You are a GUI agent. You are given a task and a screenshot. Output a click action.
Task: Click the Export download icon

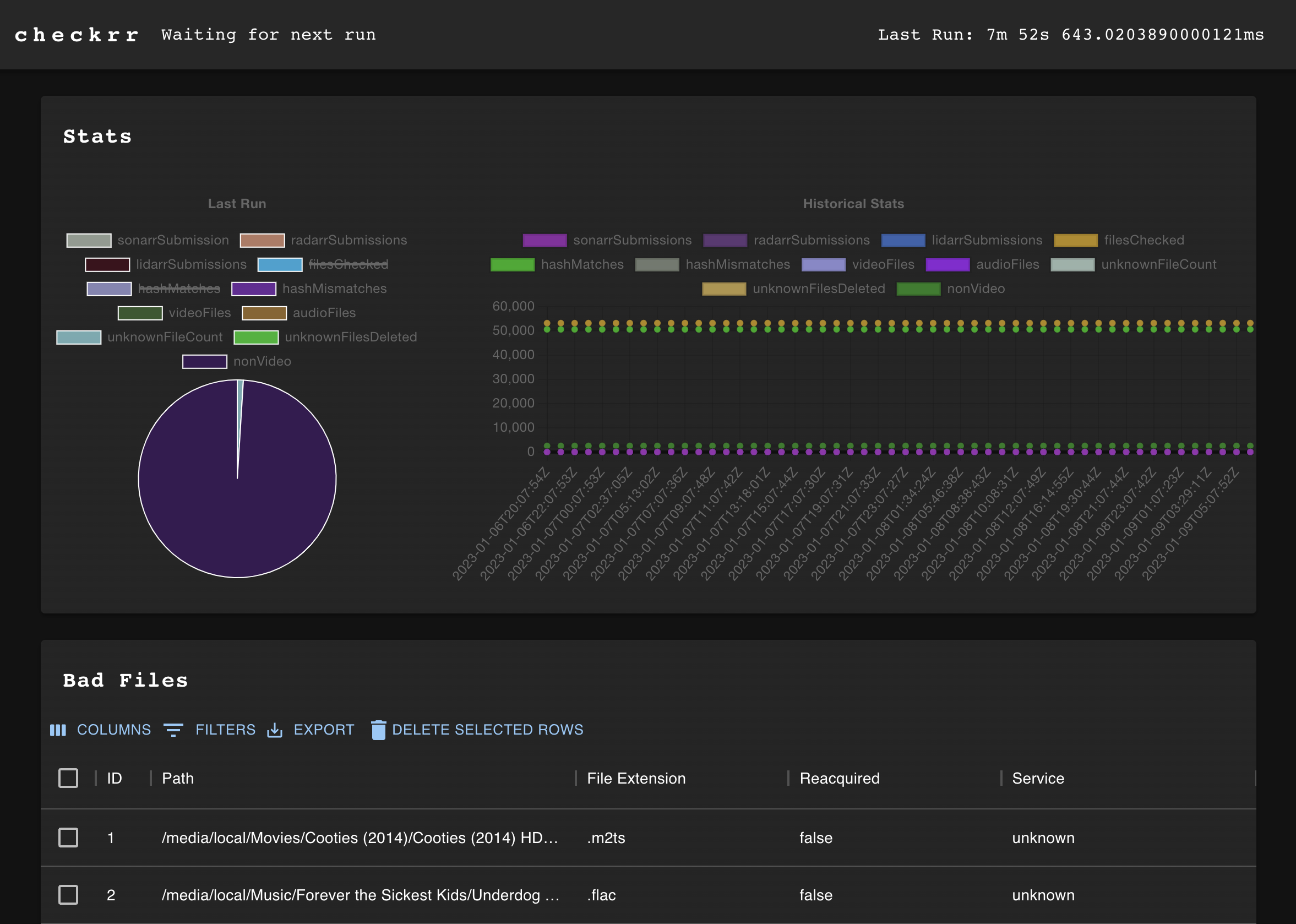(275, 730)
